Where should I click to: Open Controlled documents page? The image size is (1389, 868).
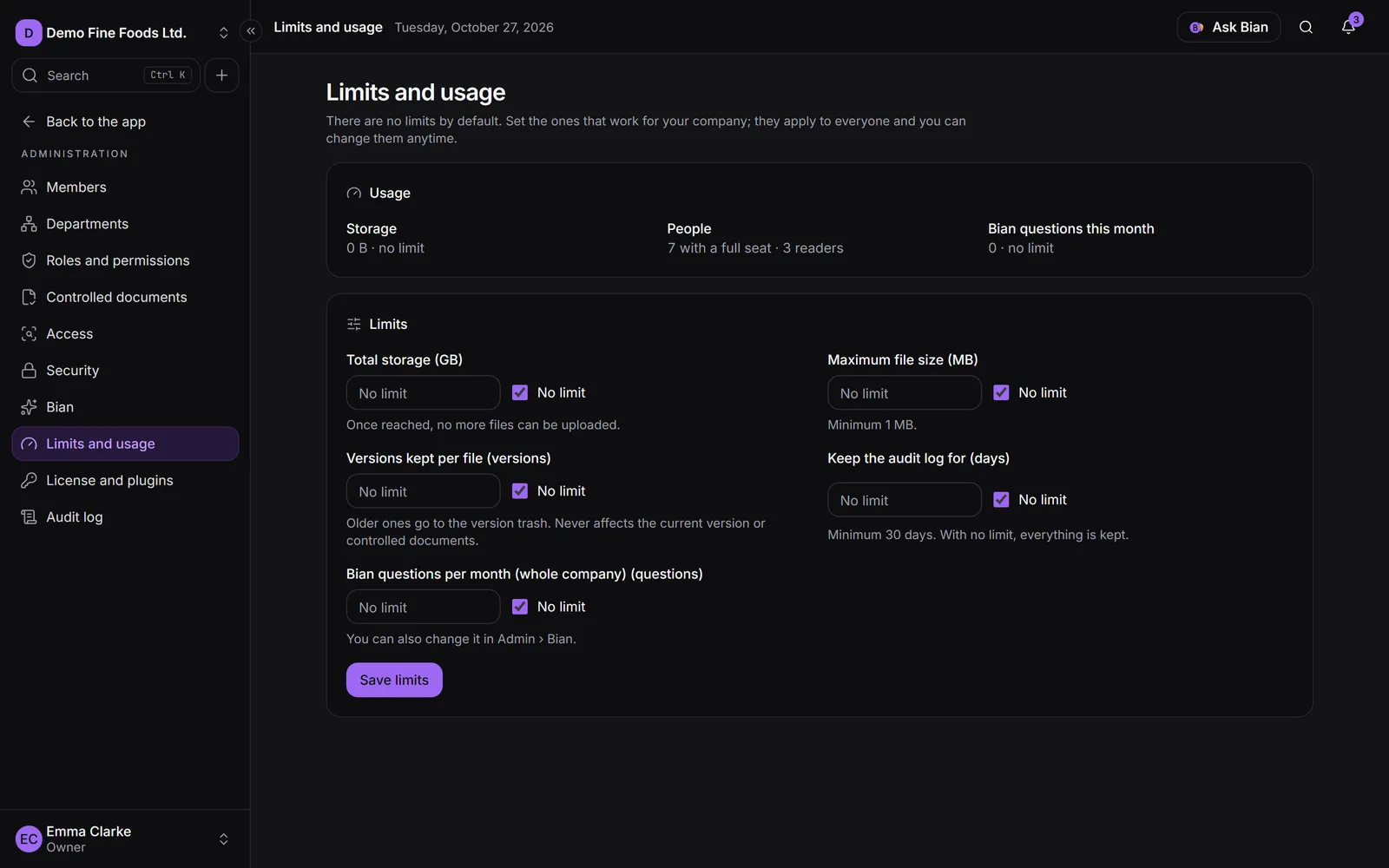pos(125,297)
